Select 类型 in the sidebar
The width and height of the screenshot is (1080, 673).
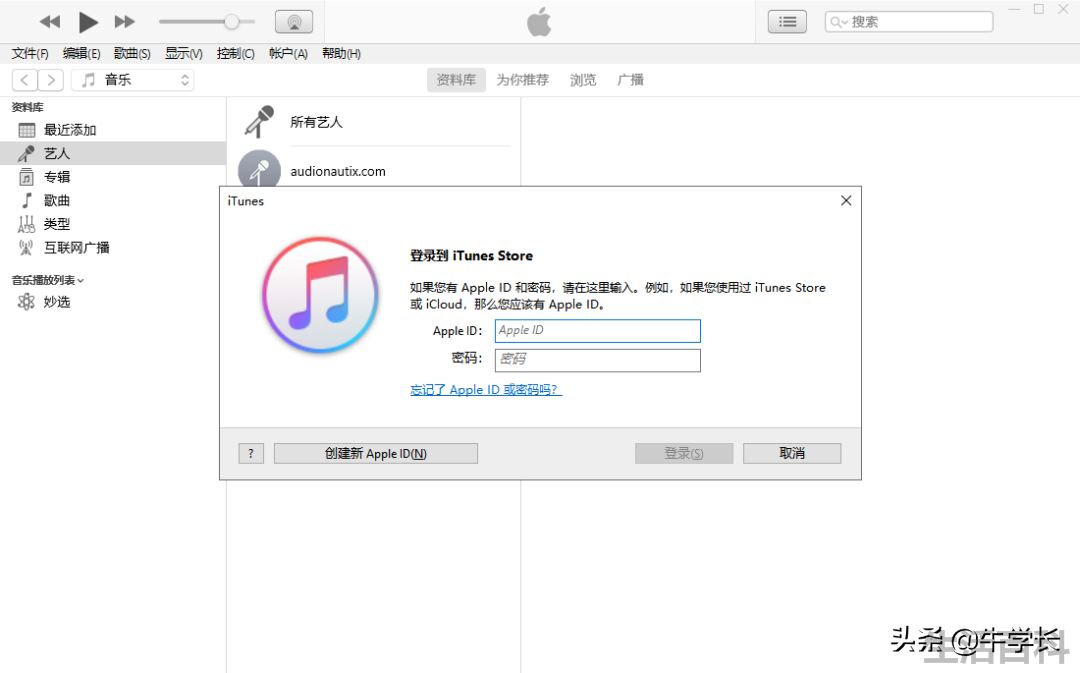coord(113,224)
